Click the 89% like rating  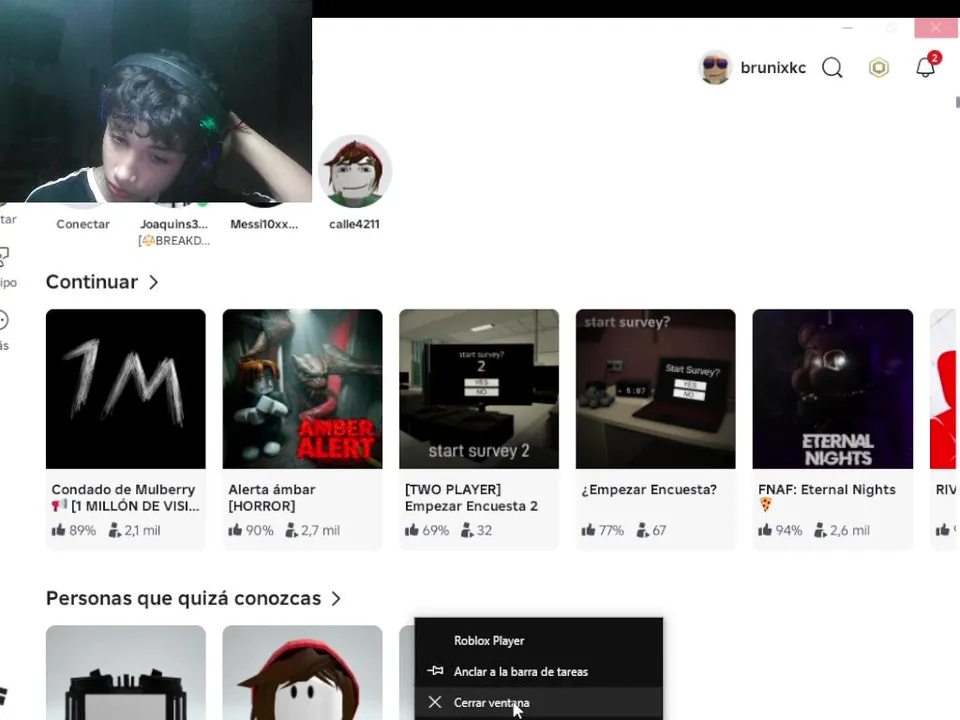coord(74,530)
